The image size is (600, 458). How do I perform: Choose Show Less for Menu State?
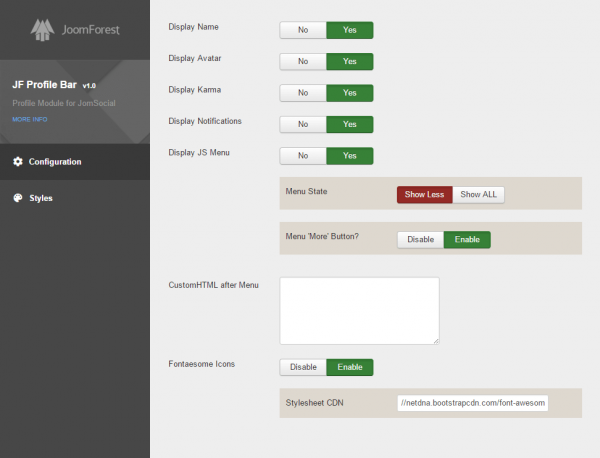click(x=425, y=195)
